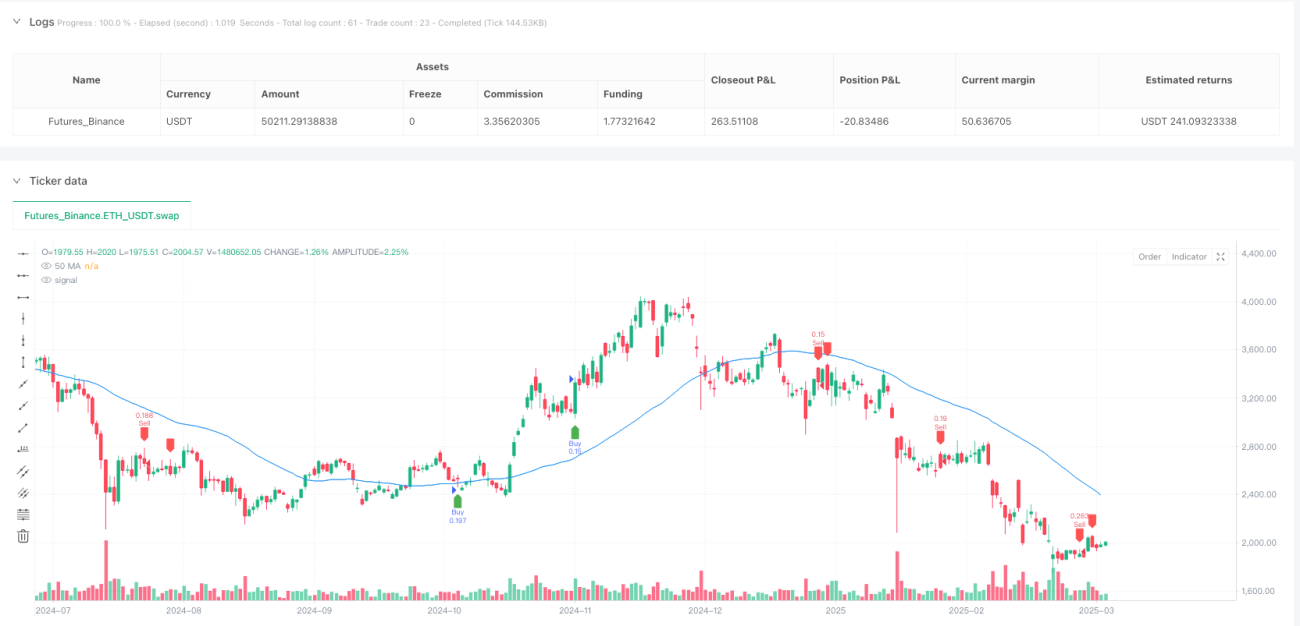
Task: Click the Futures_Binance row name cell
Action: click(86, 121)
